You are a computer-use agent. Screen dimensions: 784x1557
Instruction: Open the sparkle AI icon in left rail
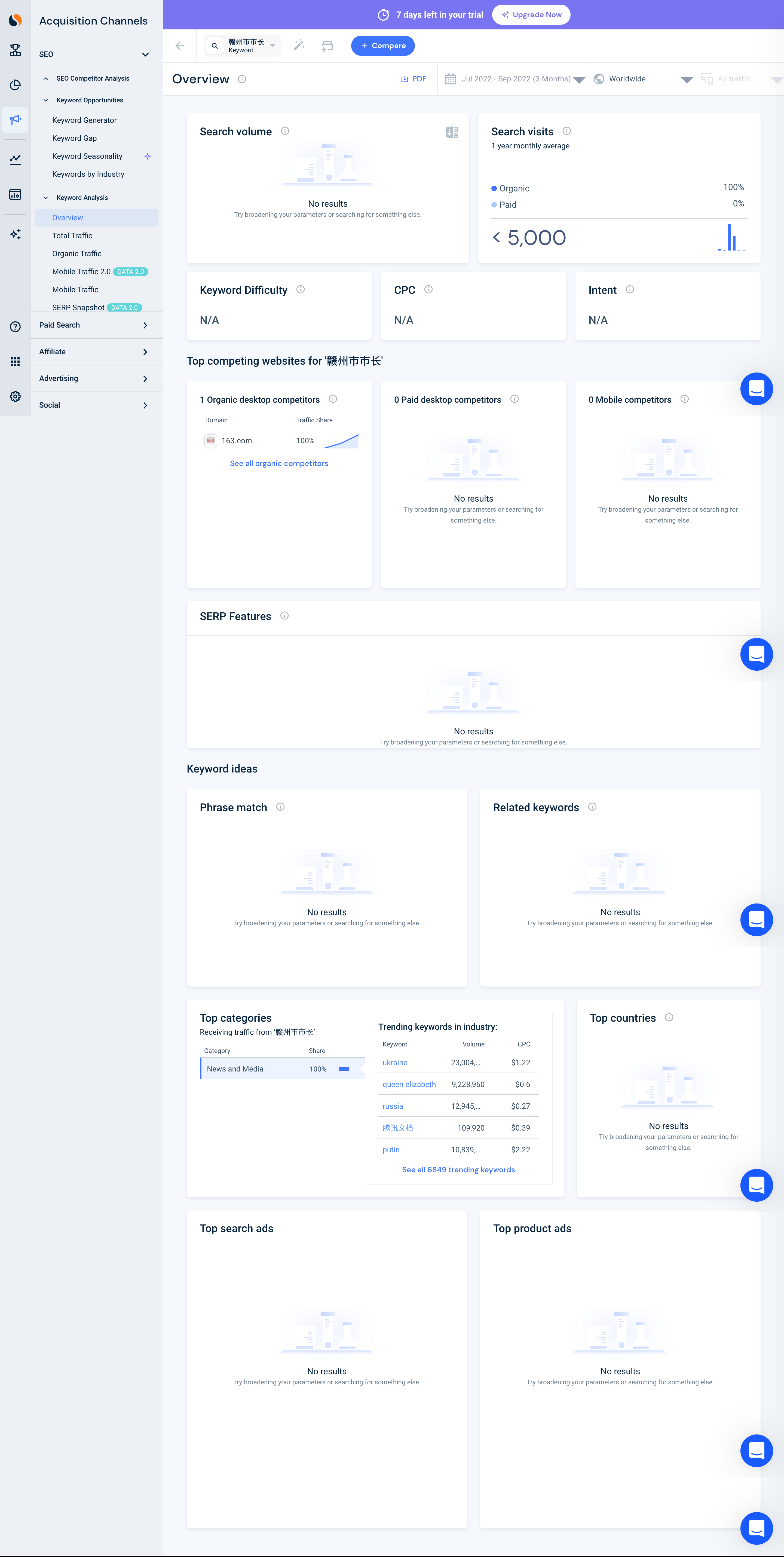click(15, 234)
